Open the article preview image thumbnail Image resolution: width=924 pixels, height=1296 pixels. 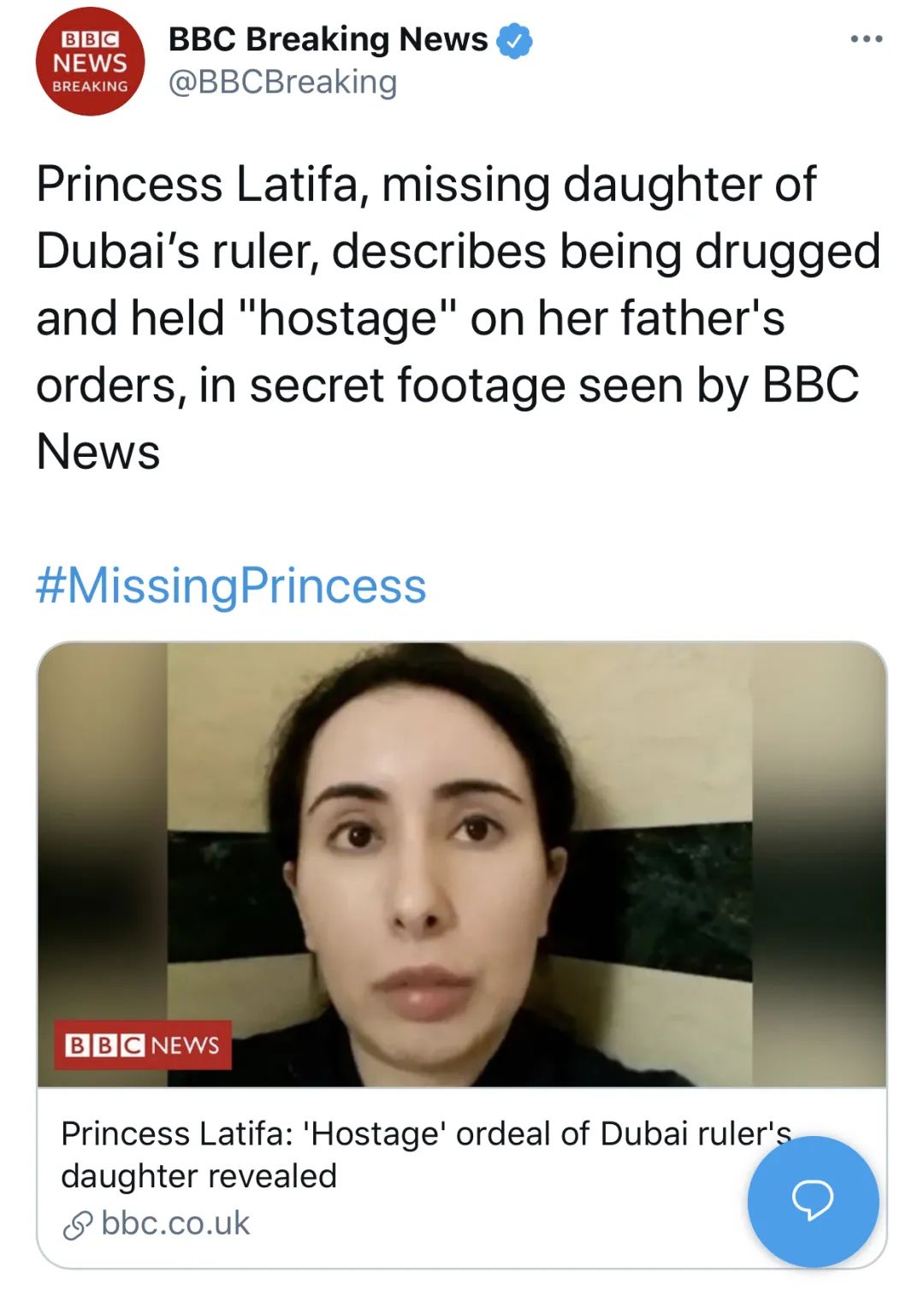(462, 864)
